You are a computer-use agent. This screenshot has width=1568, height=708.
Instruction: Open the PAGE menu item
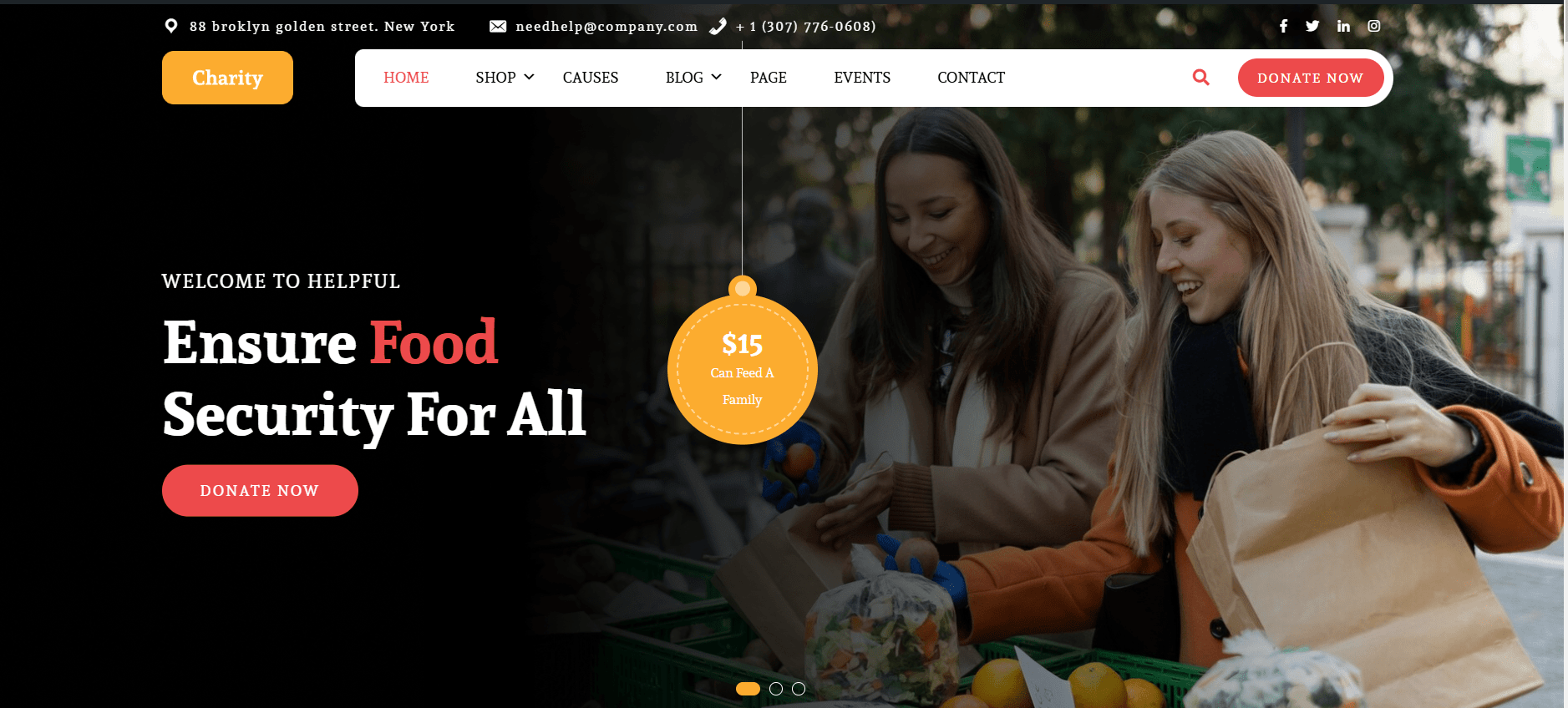(769, 78)
